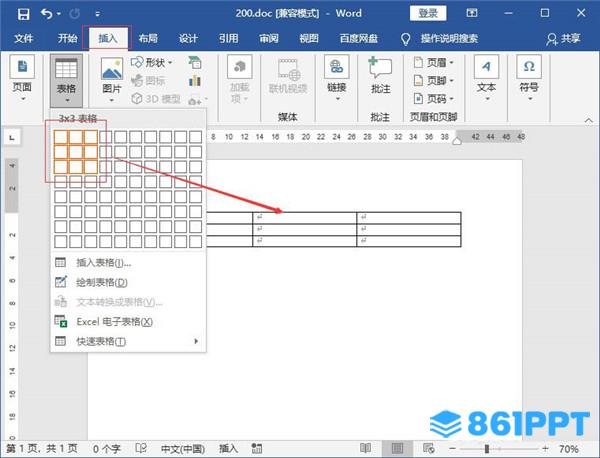Collapse the ribbon with the chevron
The width and height of the screenshot is (600, 458).
coord(589,120)
